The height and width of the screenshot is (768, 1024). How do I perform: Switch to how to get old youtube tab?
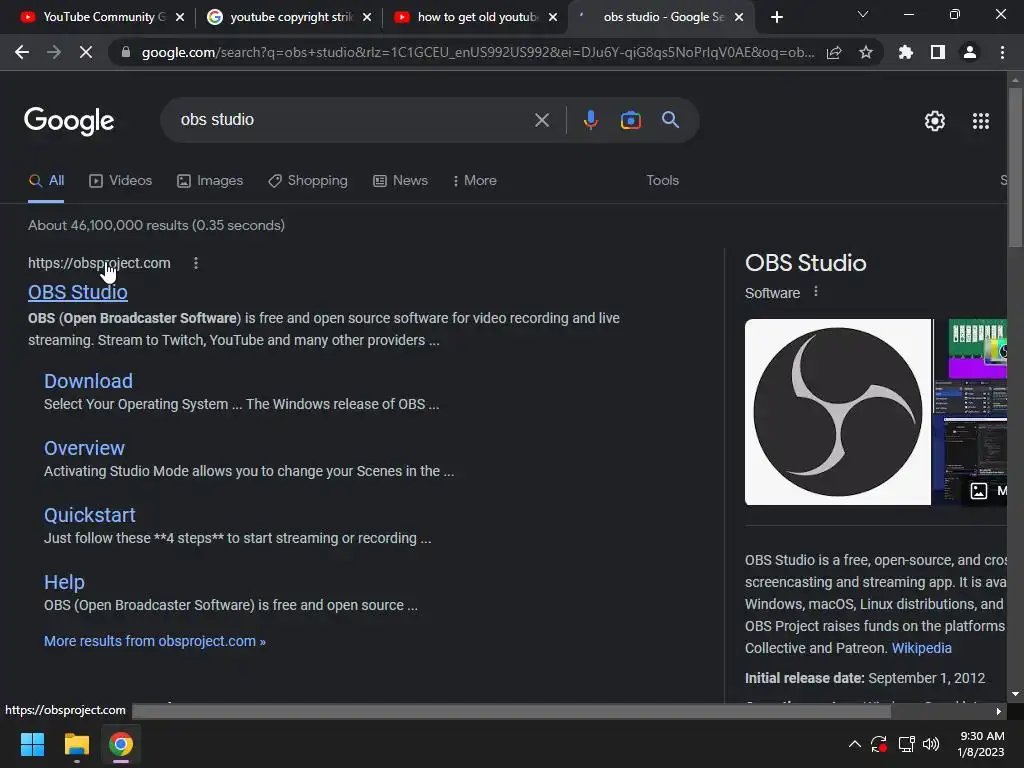(473, 17)
